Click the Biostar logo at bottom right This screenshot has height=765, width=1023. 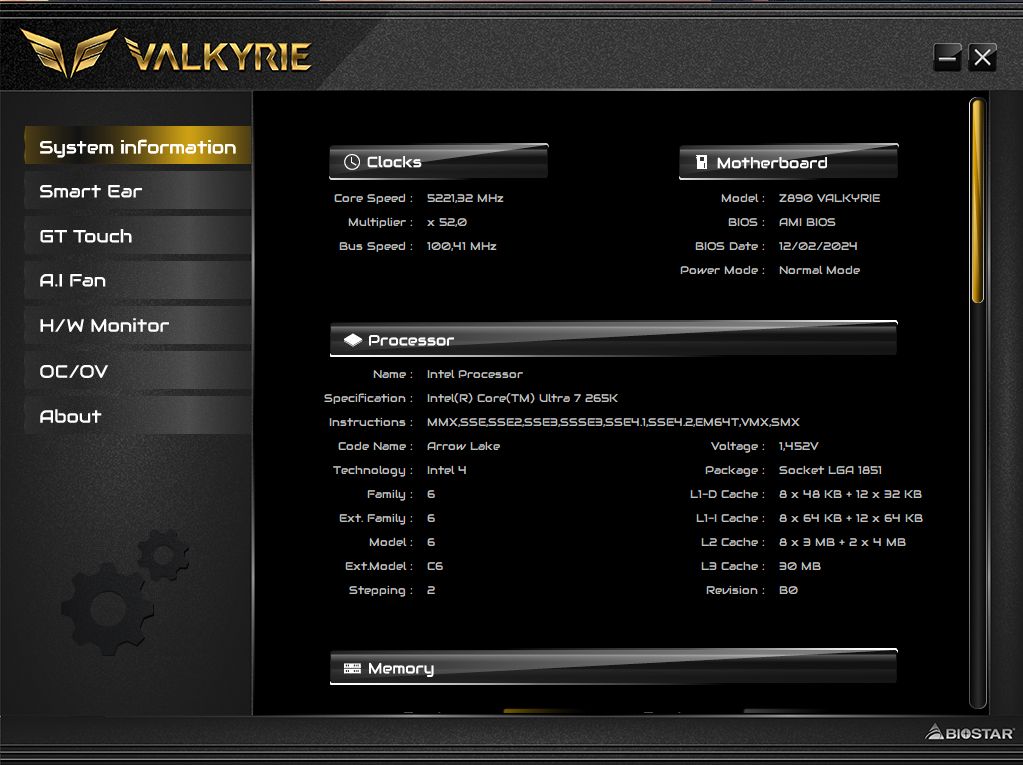pos(967,732)
